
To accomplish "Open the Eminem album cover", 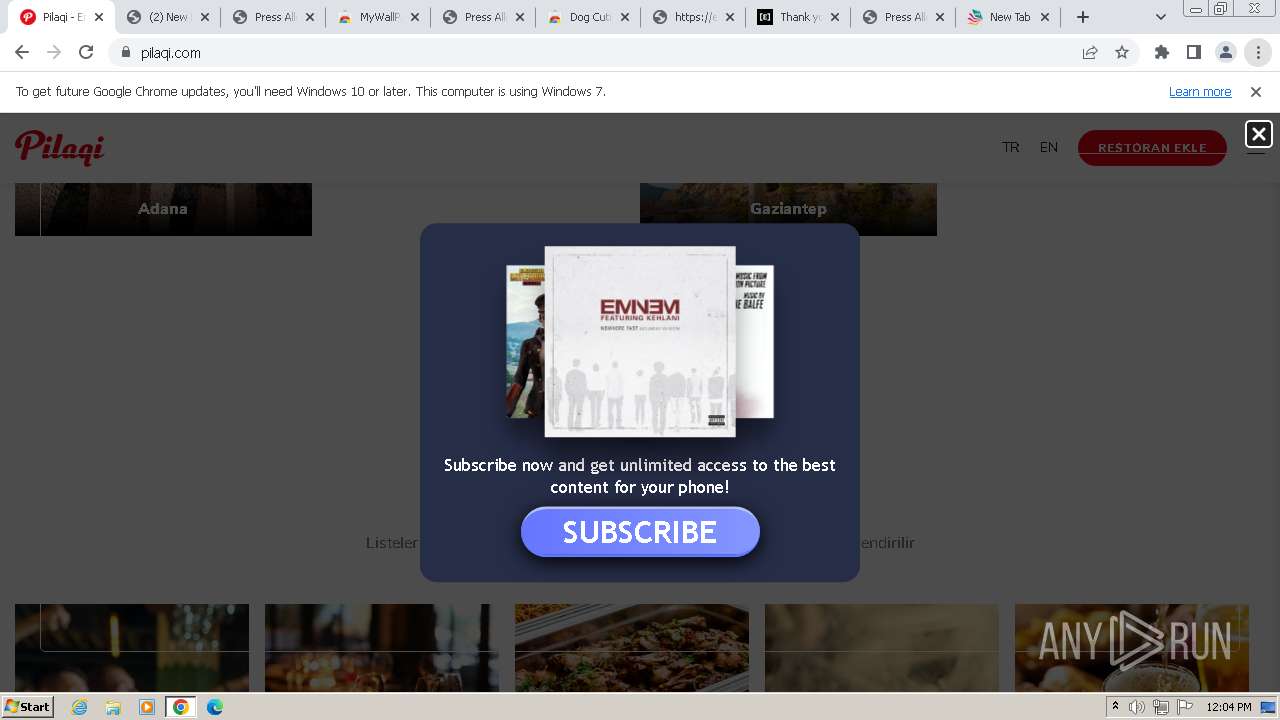I will tap(640, 342).
